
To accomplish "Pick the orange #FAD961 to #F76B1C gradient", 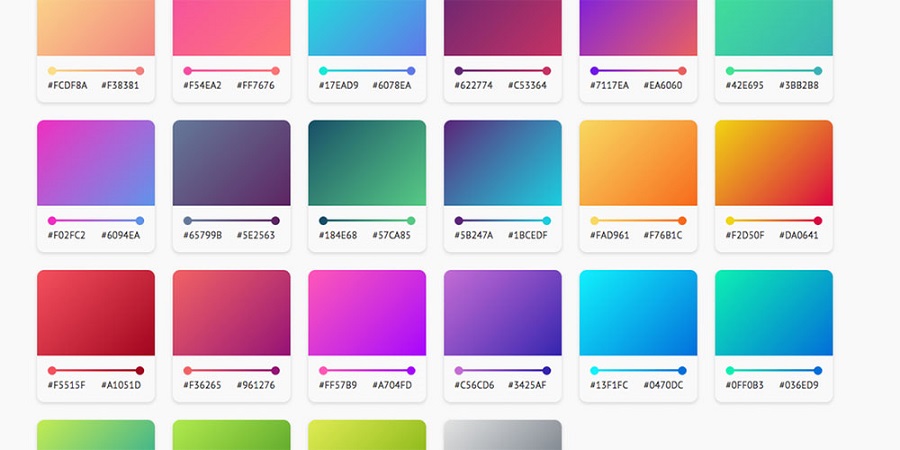I will pos(638,163).
